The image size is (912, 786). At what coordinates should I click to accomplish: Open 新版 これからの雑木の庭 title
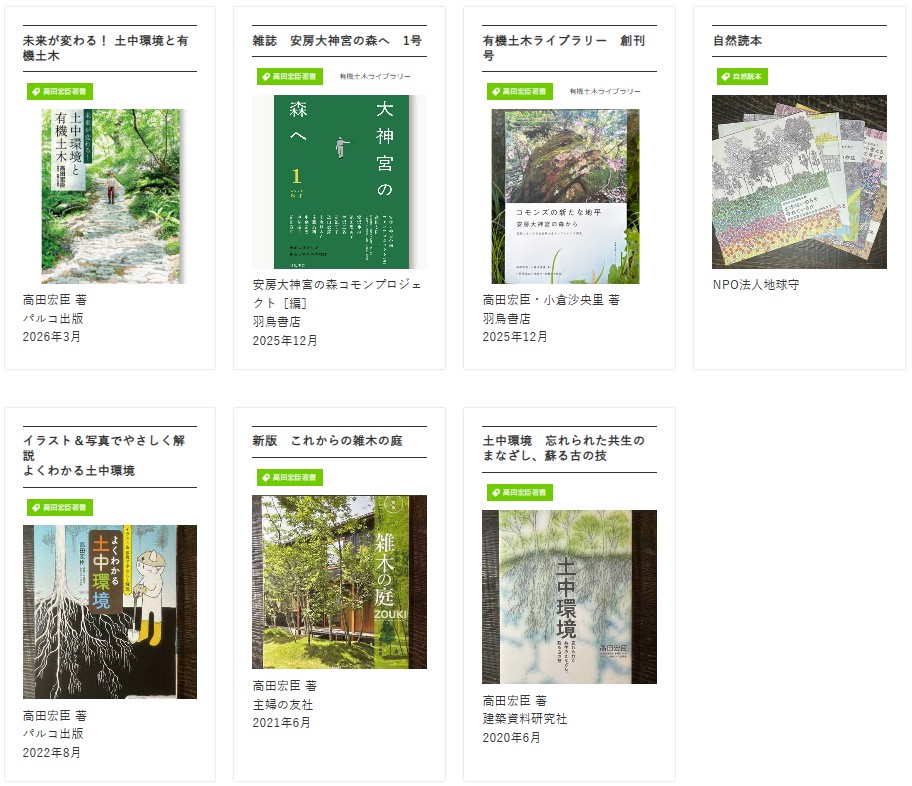pyautogui.click(x=327, y=440)
